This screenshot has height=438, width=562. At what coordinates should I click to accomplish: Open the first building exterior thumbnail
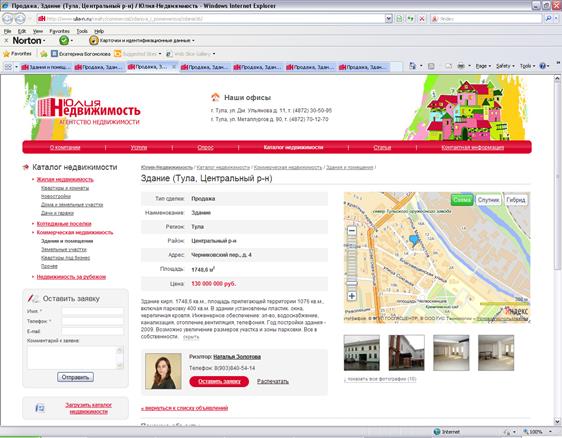click(362, 353)
